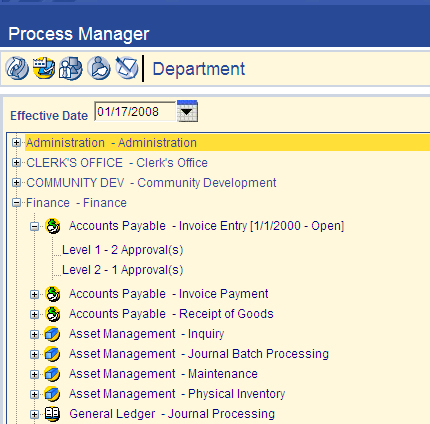Open the Effective Date calendar picker
Screen dimensions: 430x424
[x=187, y=111]
